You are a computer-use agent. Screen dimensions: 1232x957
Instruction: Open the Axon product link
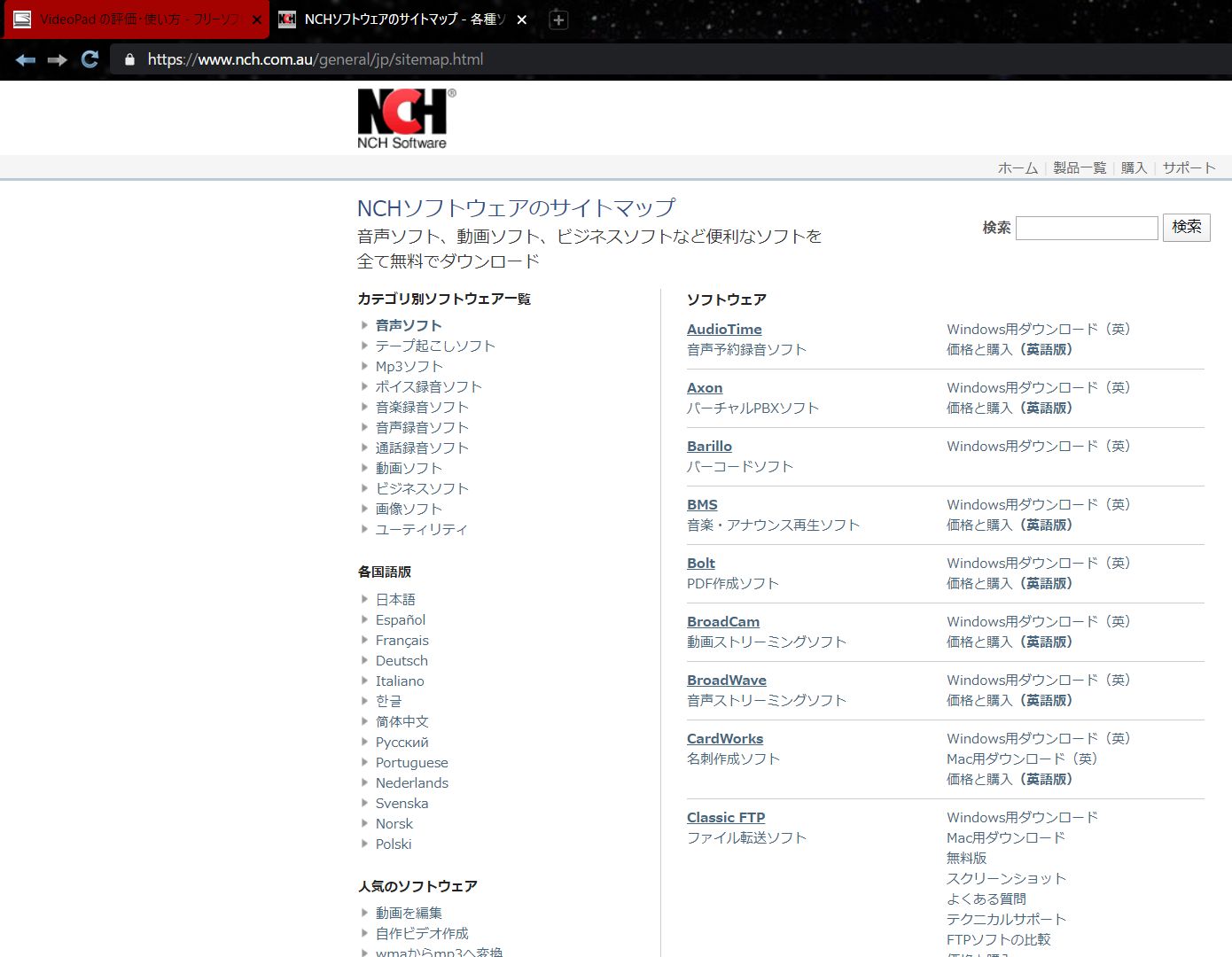pyautogui.click(x=705, y=387)
